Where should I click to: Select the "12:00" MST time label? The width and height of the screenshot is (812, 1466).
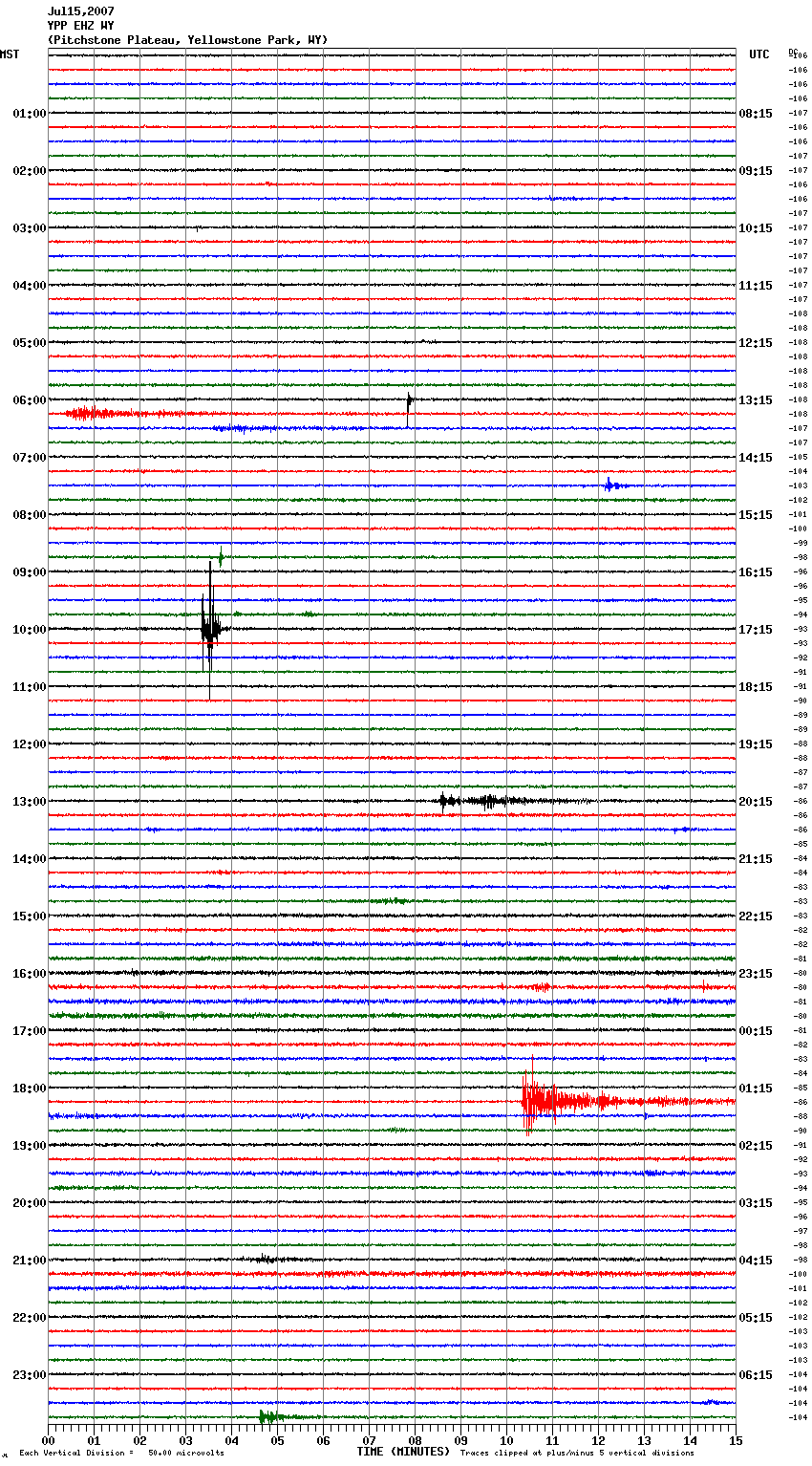[30, 744]
